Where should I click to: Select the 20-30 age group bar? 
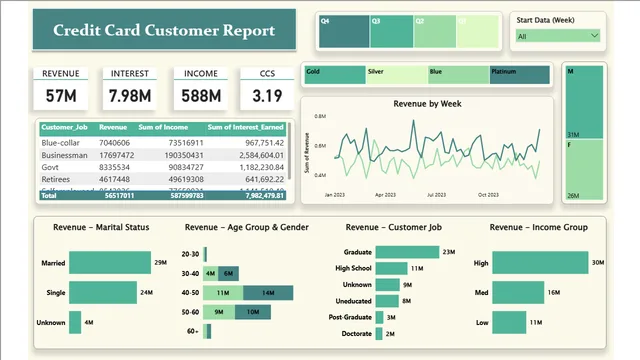[205, 254]
